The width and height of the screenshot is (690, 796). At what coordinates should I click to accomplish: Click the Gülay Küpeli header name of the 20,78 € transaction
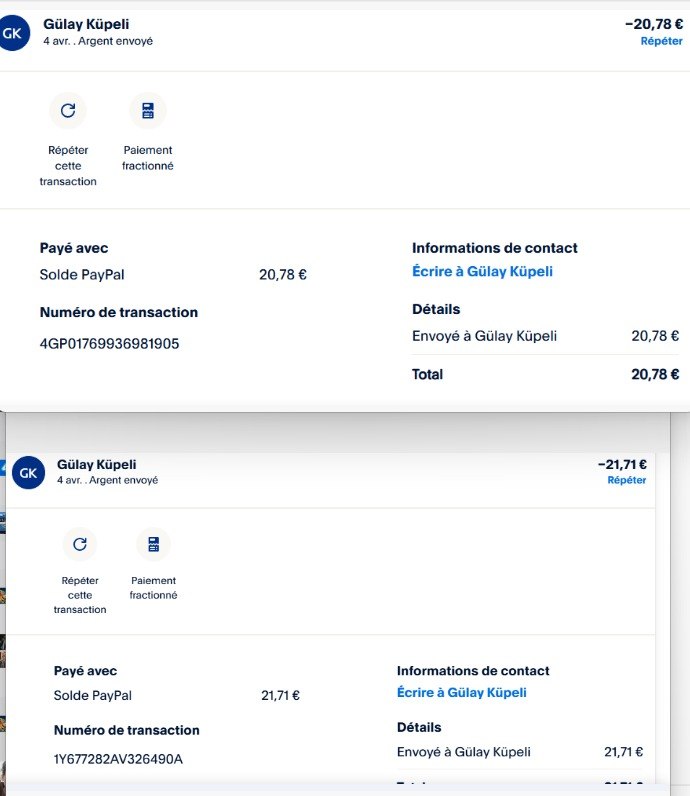86,24
